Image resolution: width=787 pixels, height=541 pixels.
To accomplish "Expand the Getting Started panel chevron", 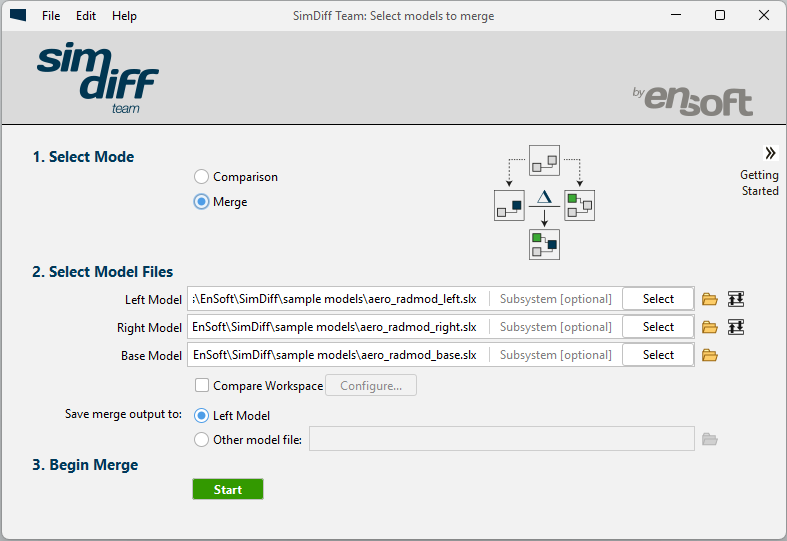I will [x=770, y=153].
